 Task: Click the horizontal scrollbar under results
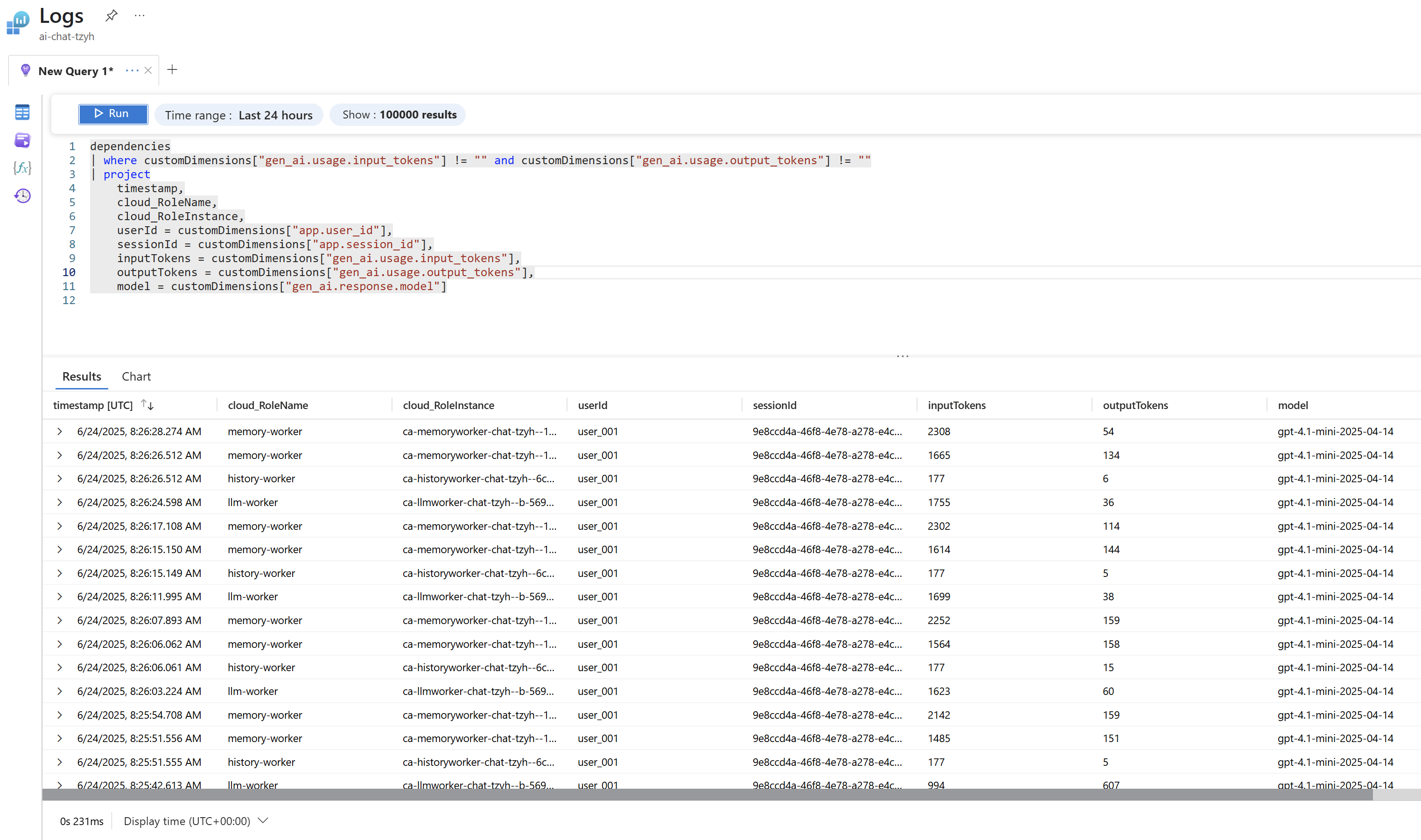[x=707, y=795]
